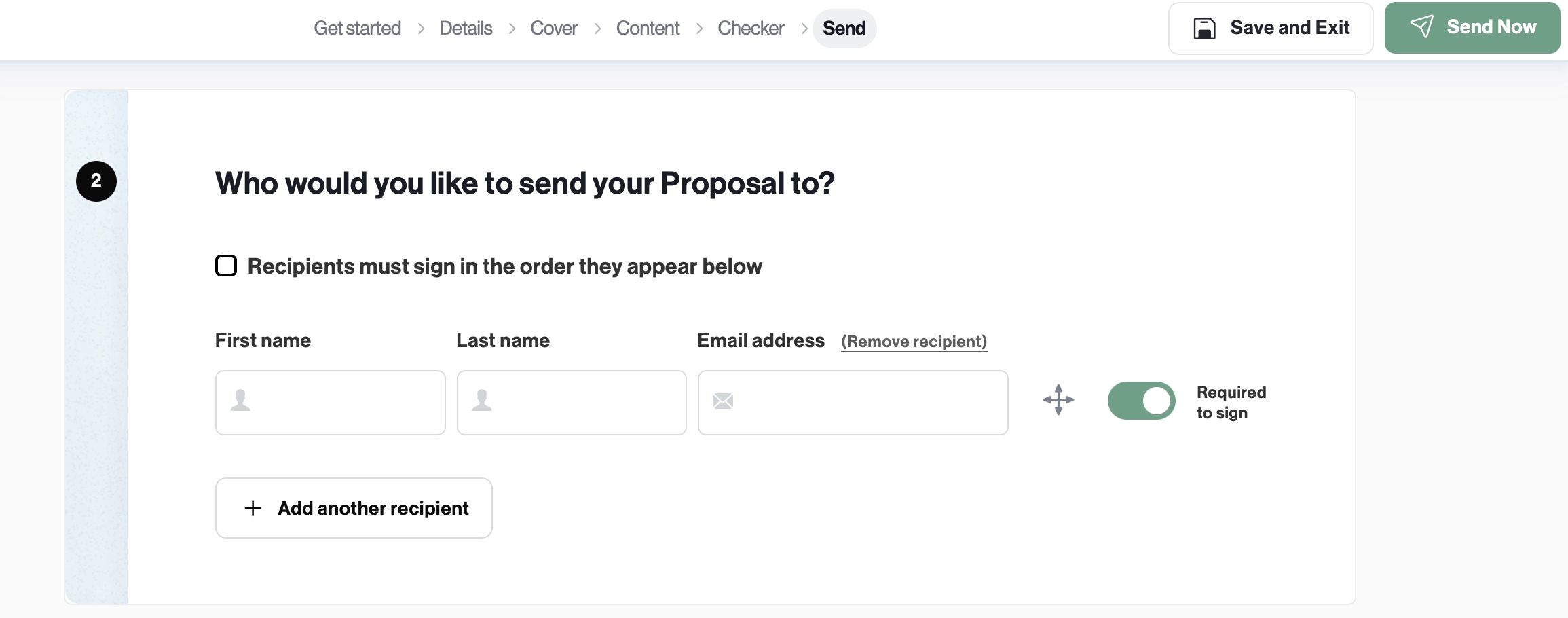Click inside the First name input field

click(x=331, y=402)
